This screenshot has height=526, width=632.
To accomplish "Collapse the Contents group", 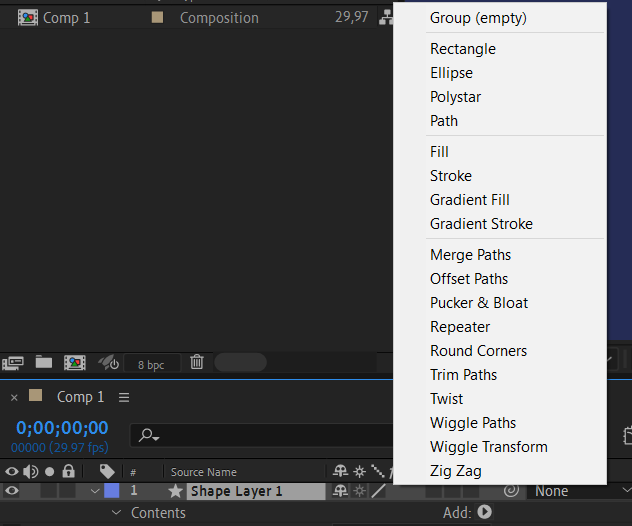I will point(117,513).
